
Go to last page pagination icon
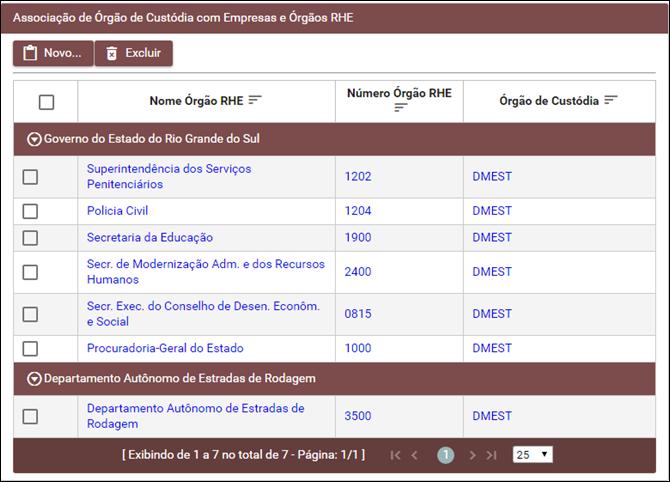click(491, 455)
